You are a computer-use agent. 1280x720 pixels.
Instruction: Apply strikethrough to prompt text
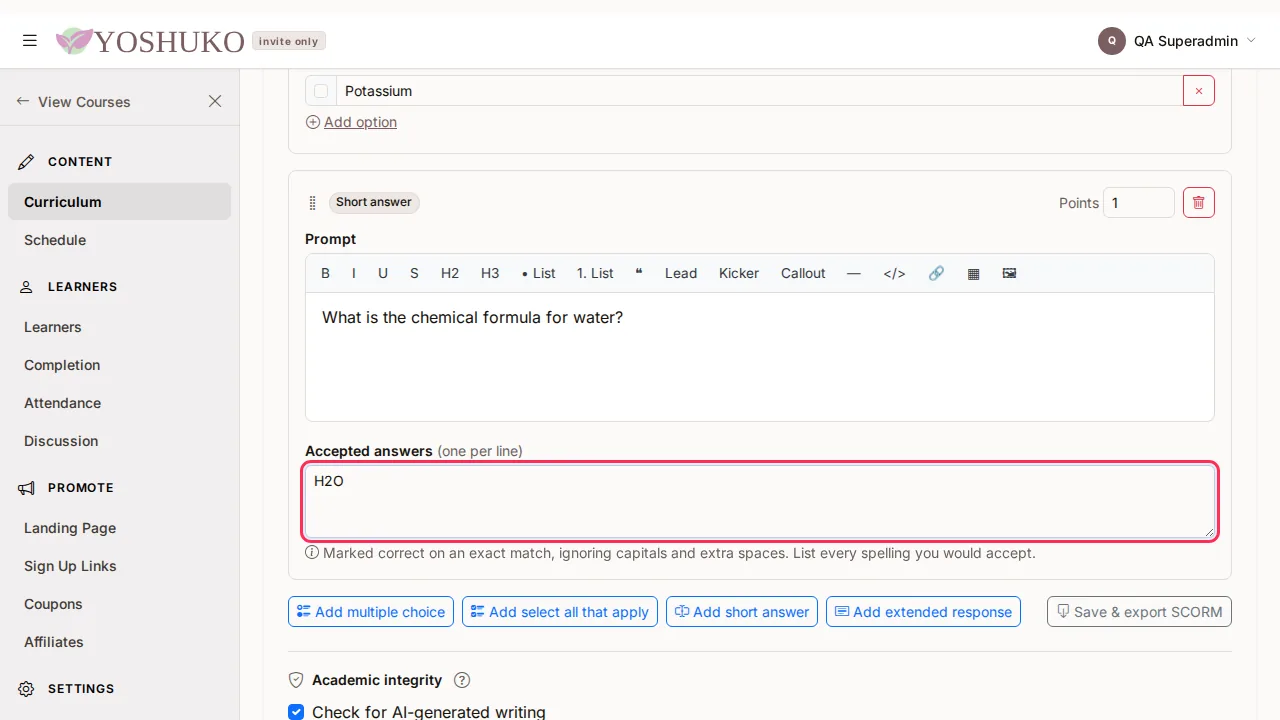pos(414,273)
